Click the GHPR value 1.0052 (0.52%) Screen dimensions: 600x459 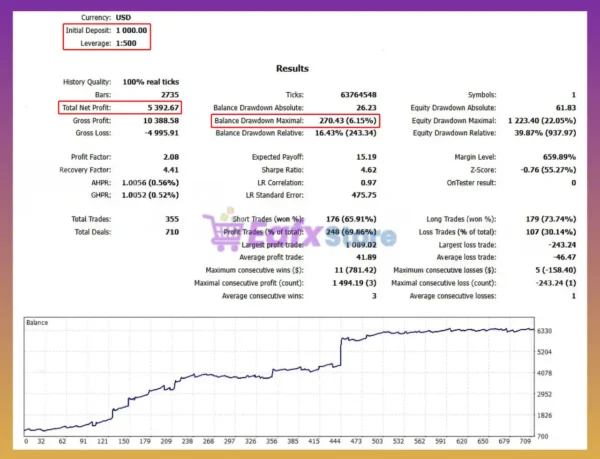[150, 195]
